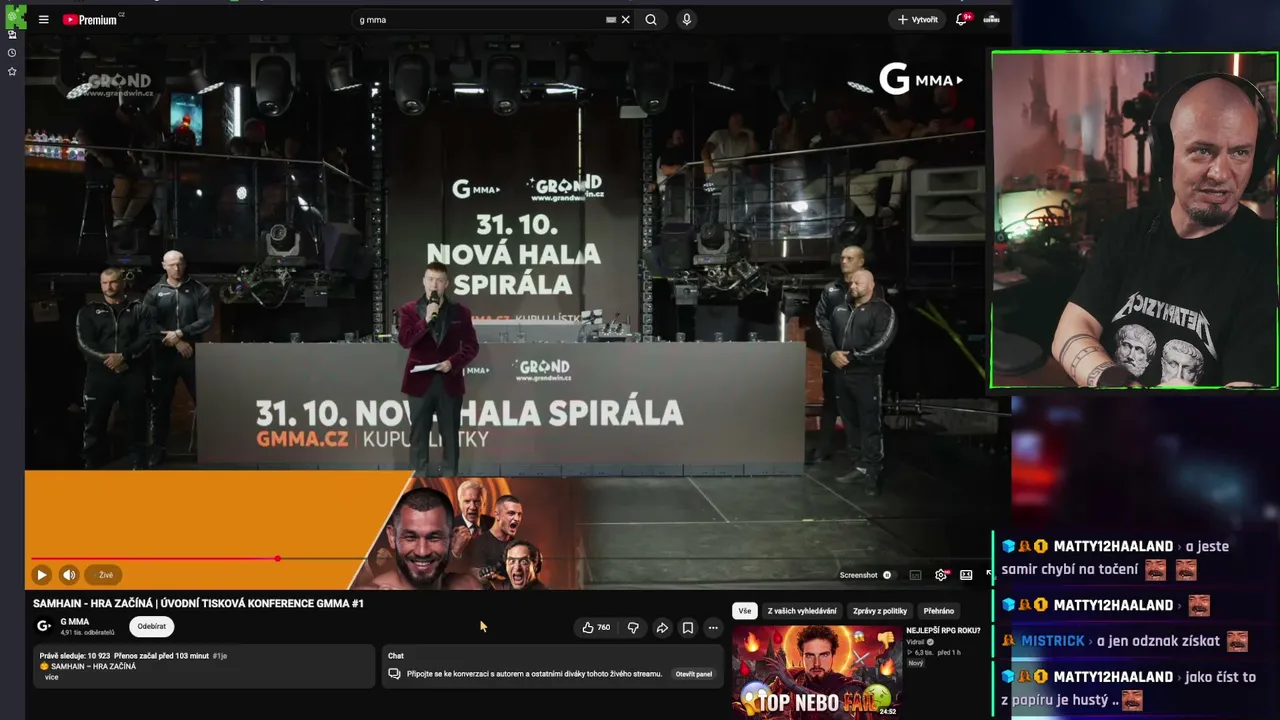Viewport: 1280px width, 720px height.
Task: Subscribe with the Odebírat button
Action: pyautogui.click(x=152, y=626)
